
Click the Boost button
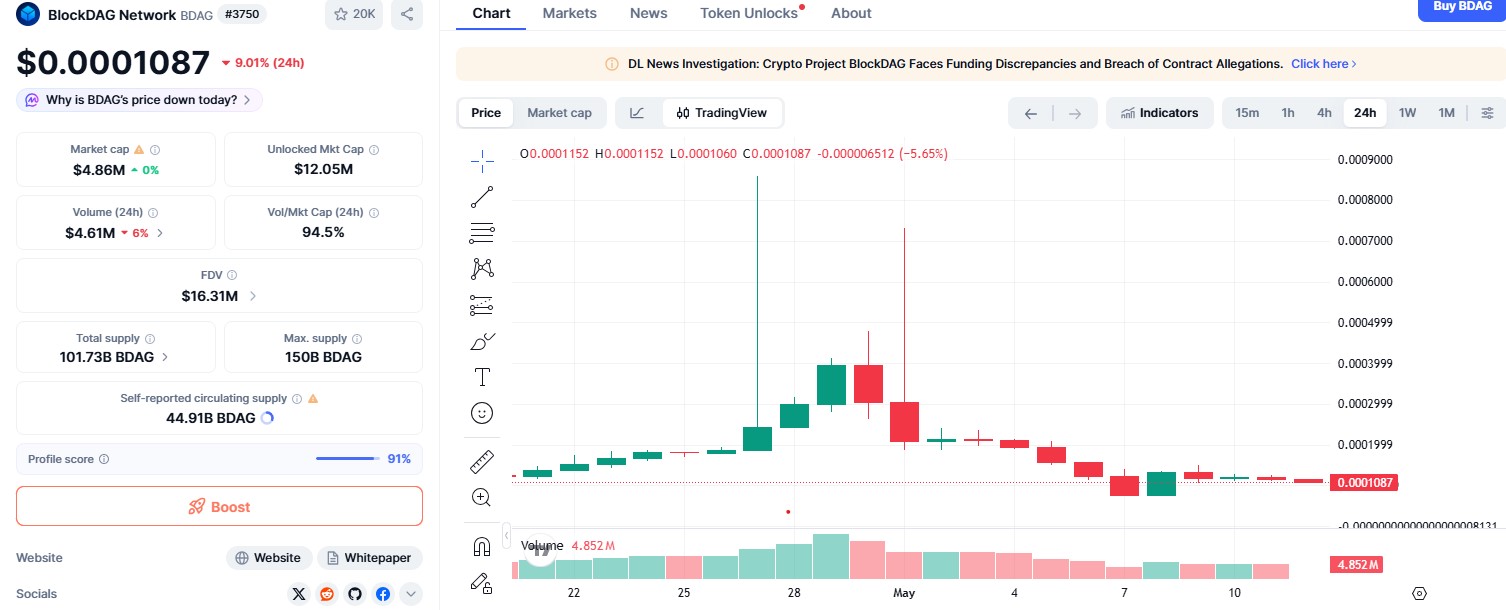tap(219, 506)
